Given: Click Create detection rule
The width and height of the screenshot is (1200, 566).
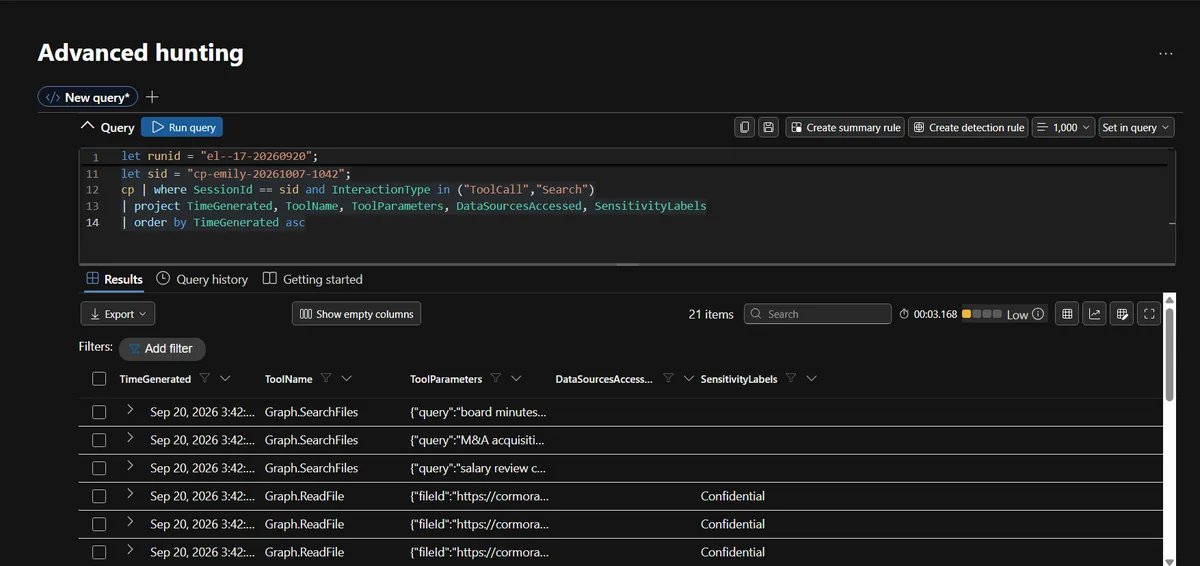Looking at the screenshot, I should point(968,127).
